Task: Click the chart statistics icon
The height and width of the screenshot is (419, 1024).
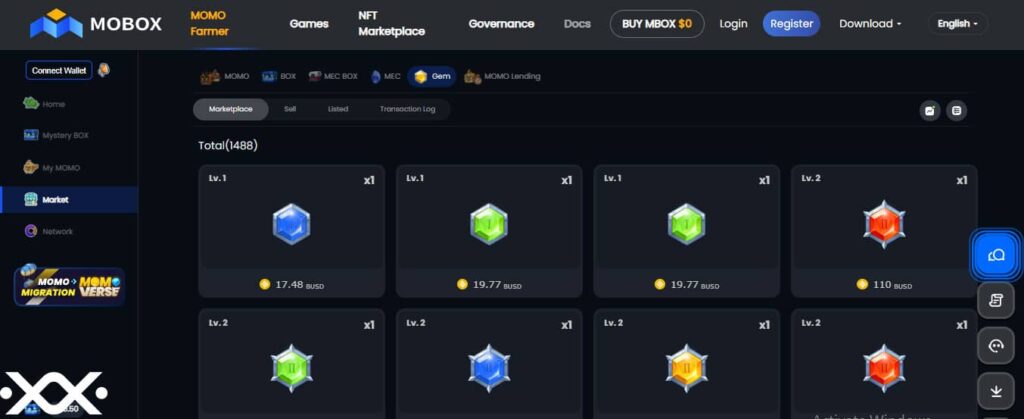Action: (930, 111)
